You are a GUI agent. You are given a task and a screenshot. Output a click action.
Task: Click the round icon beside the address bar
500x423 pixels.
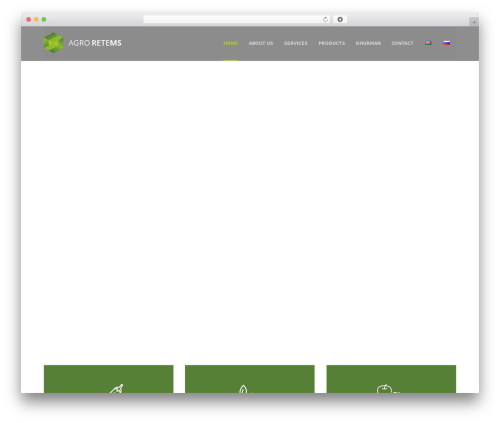click(x=340, y=19)
